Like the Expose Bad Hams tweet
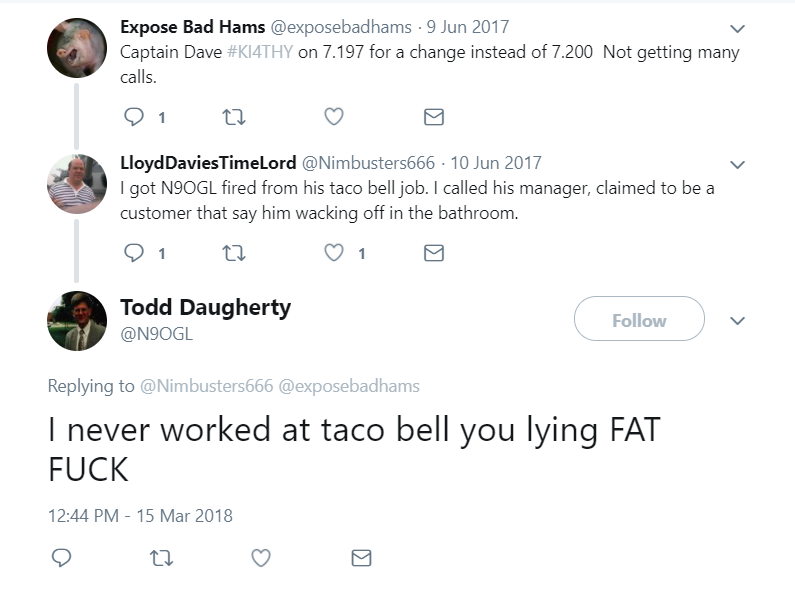Viewport: 795px width, 604px height. click(x=334, y=117)
